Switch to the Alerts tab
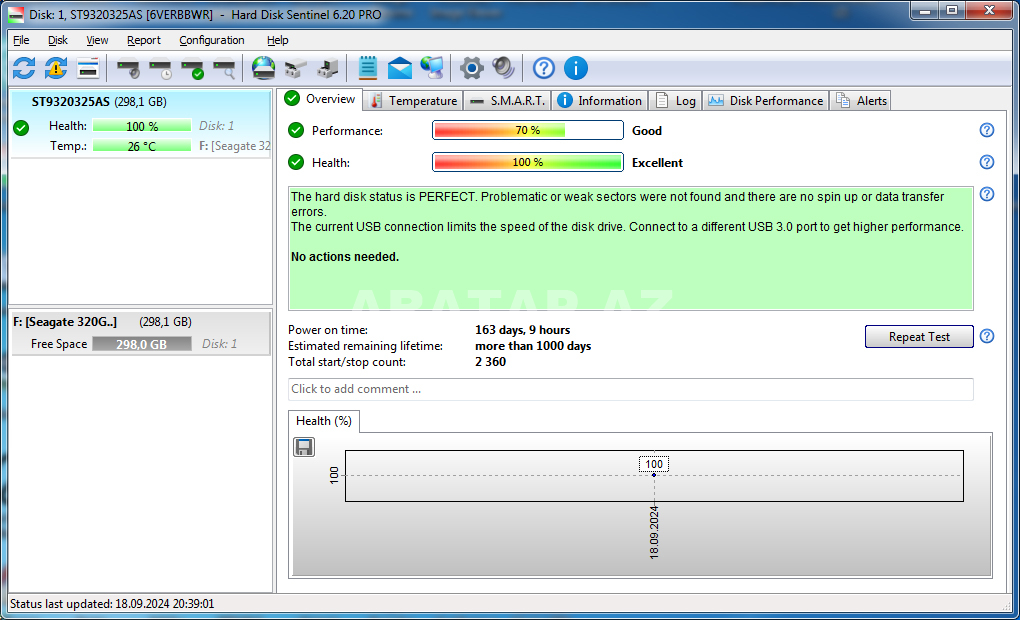 (x=861, y=101)
